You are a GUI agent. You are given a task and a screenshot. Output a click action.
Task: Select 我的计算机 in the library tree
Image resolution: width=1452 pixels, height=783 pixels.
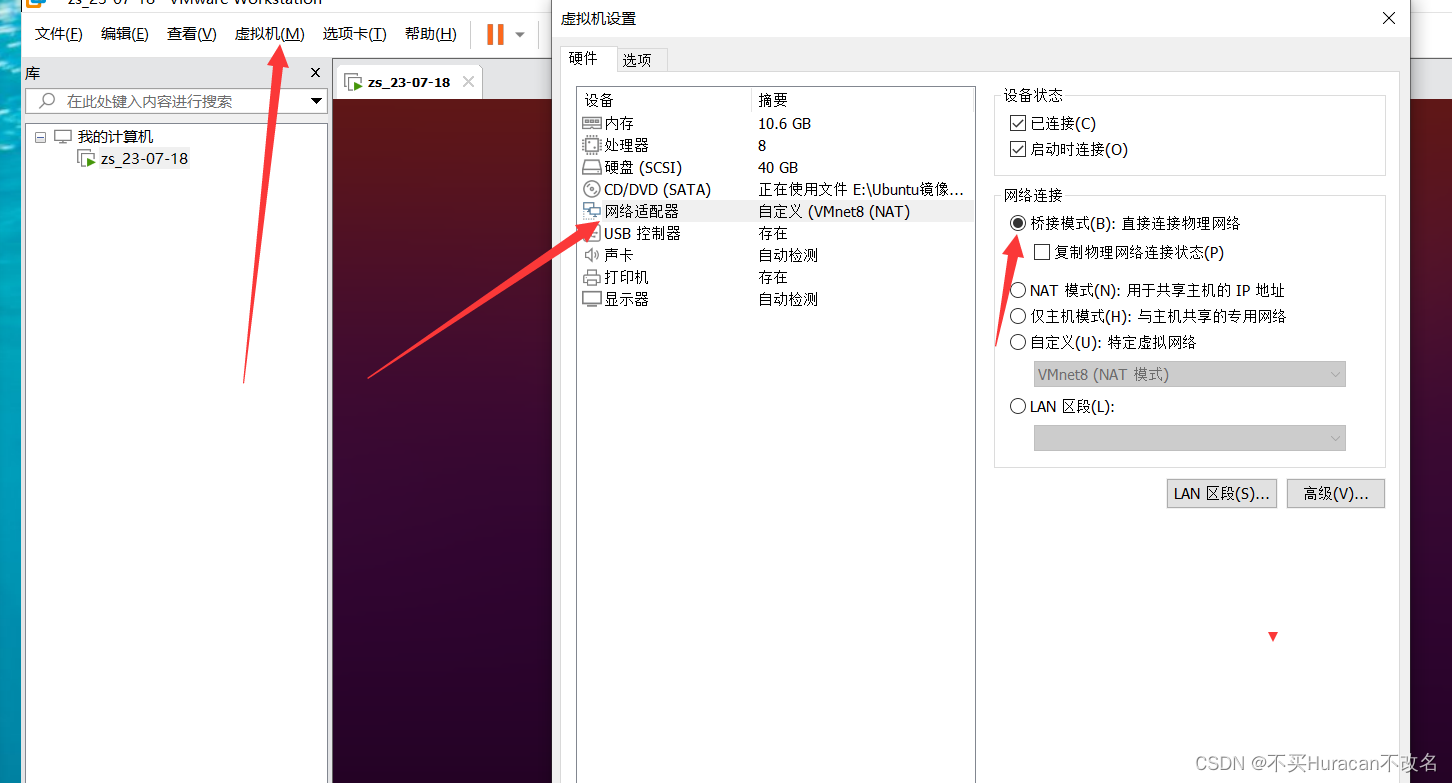116,137
